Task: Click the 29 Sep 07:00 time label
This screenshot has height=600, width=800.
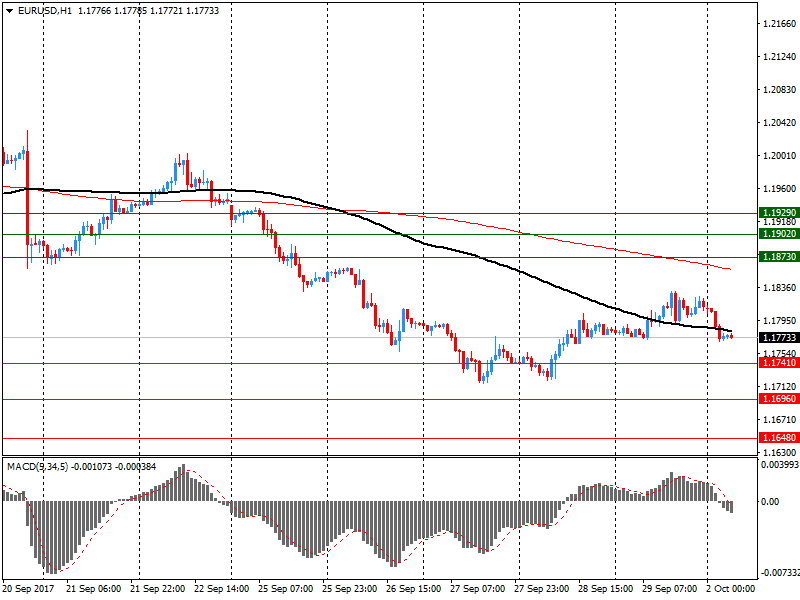Action: [669, 589]
